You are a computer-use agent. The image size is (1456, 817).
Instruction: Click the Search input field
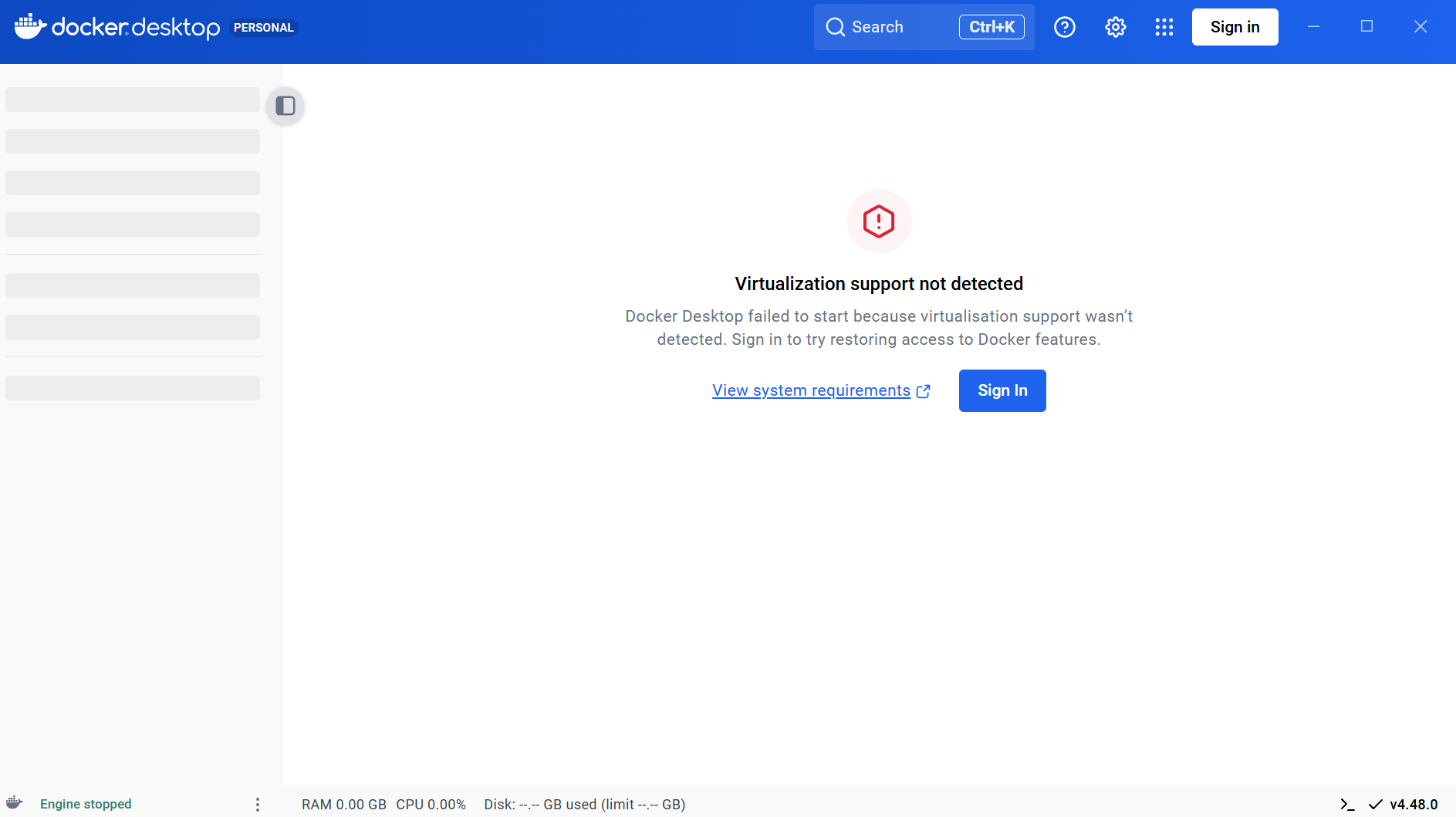(924, 27)
